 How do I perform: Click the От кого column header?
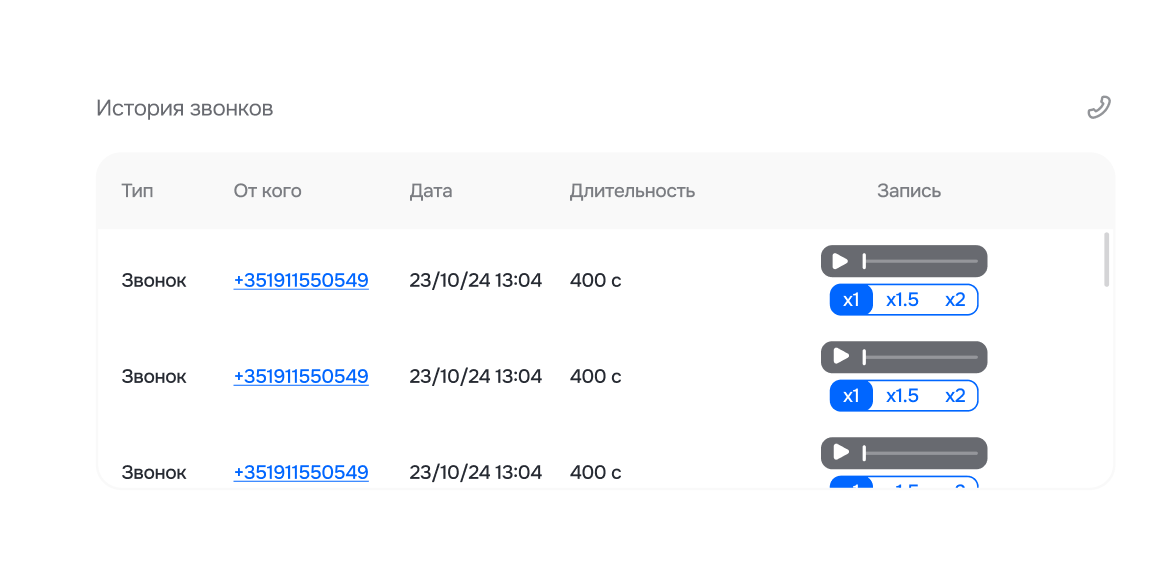coord(267,191)
